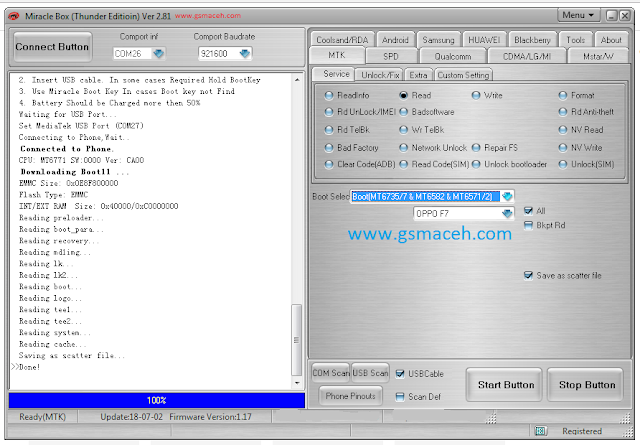Click the log panel scrollbar thumb
Viewport: 640px width, 445px height.
(x=297, y=340)
